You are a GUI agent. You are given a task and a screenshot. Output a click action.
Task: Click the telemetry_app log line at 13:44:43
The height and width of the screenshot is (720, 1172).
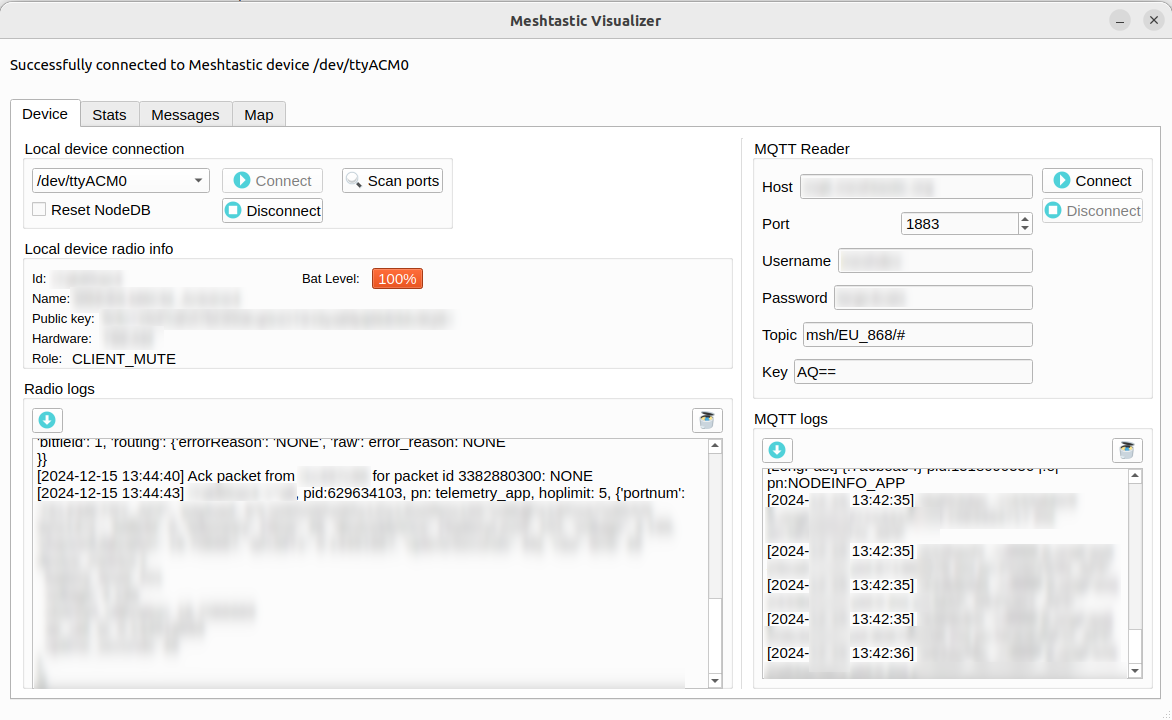click(x=361, y=493)
